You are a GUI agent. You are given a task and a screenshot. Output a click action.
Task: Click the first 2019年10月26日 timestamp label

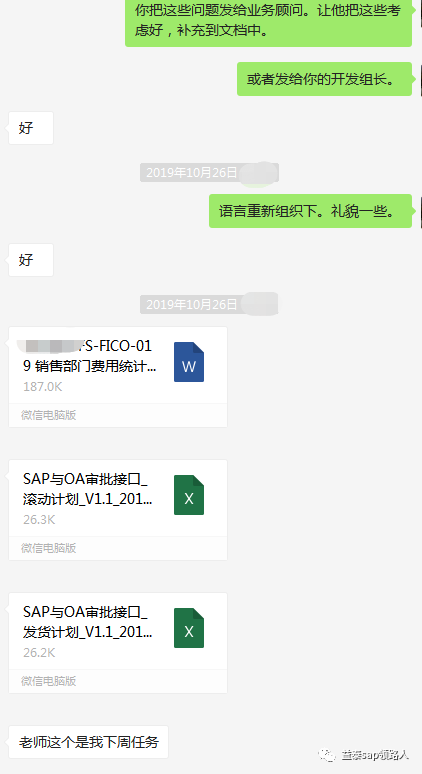point(192,173)
